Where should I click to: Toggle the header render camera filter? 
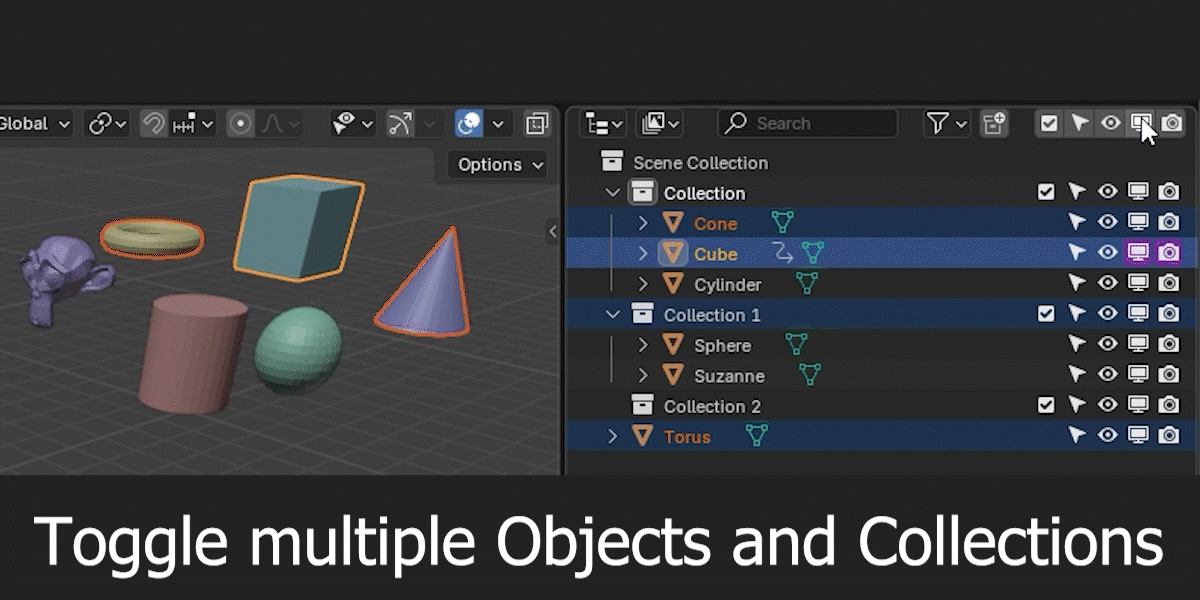[x=1171, y=123]
